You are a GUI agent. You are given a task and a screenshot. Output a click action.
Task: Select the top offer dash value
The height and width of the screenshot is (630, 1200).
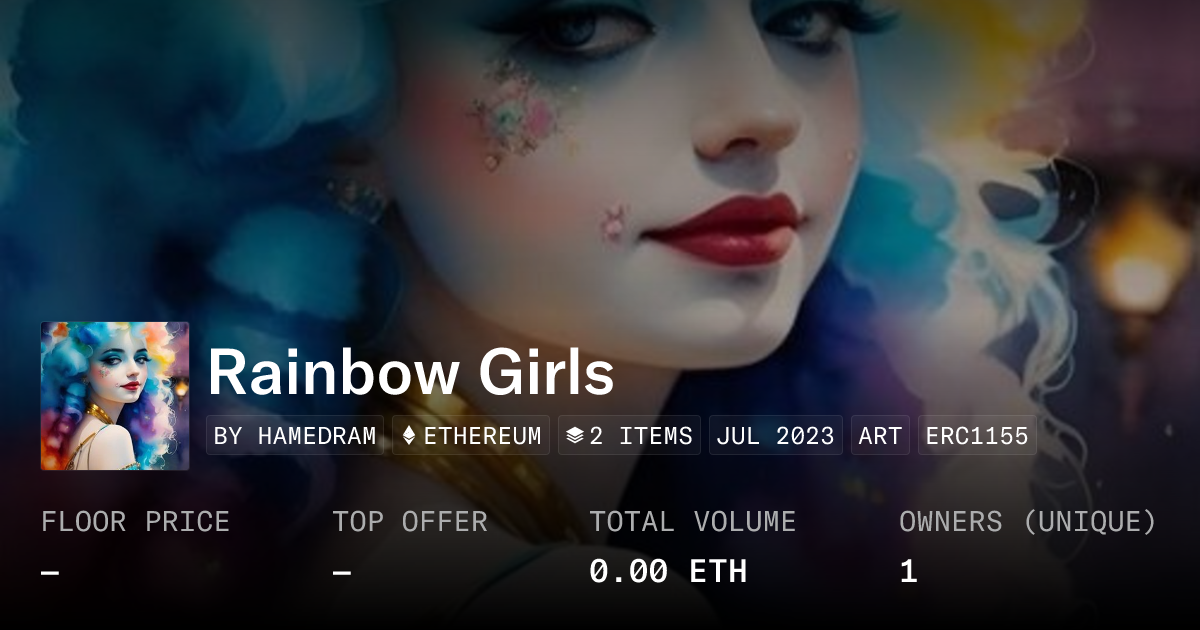tap(342, 572)
